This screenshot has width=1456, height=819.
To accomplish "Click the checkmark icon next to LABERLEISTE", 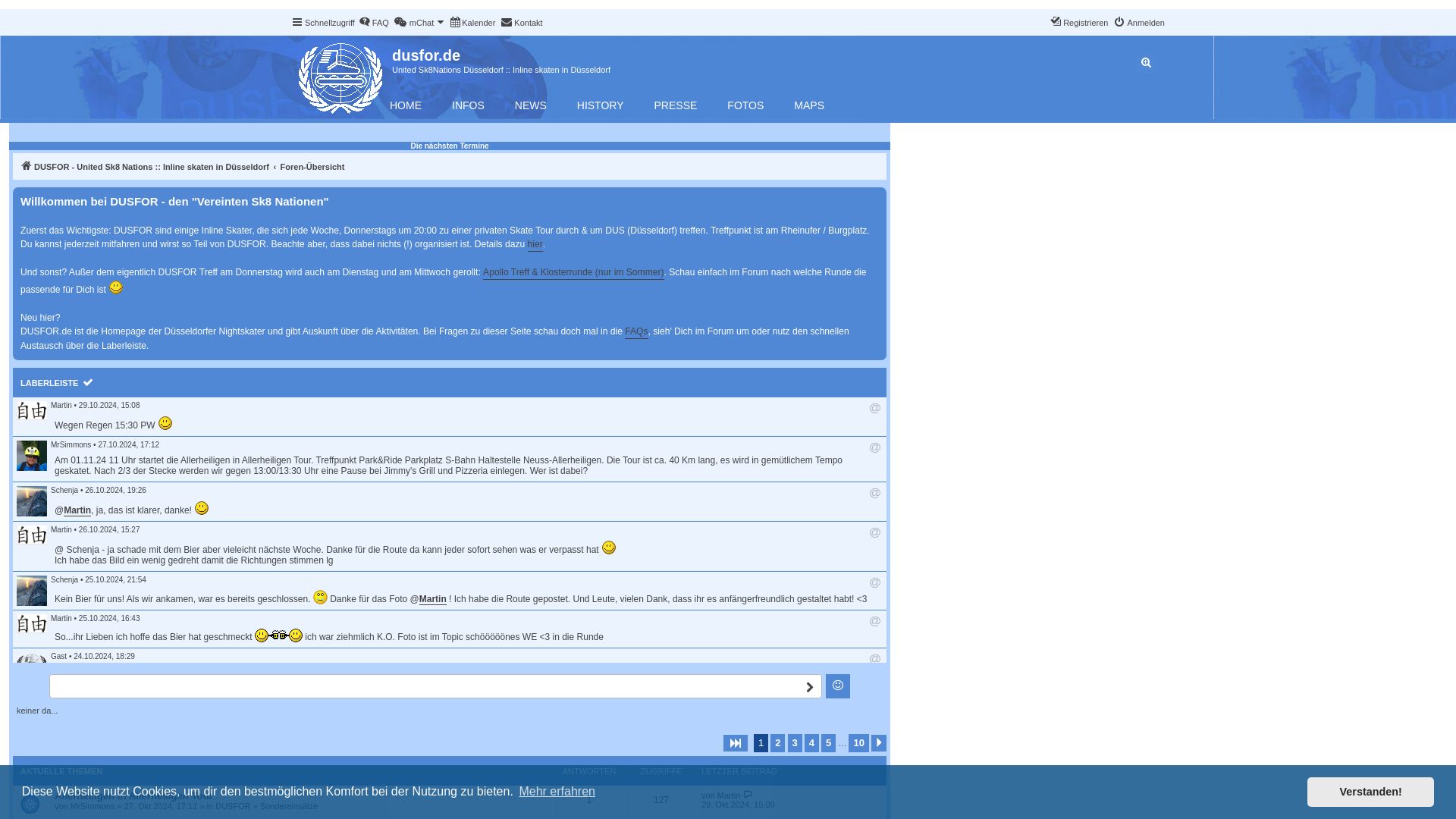I will point(88,382).
